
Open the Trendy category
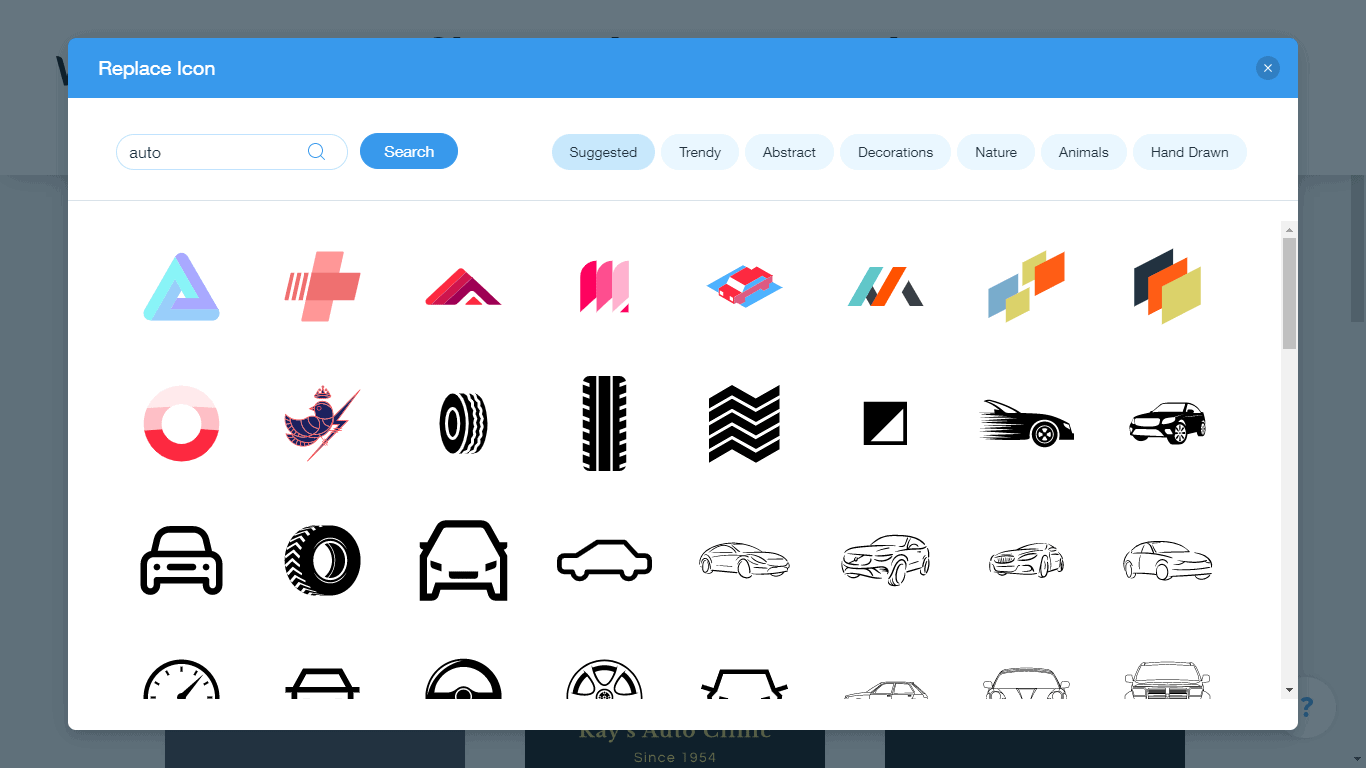click(700, 152)
